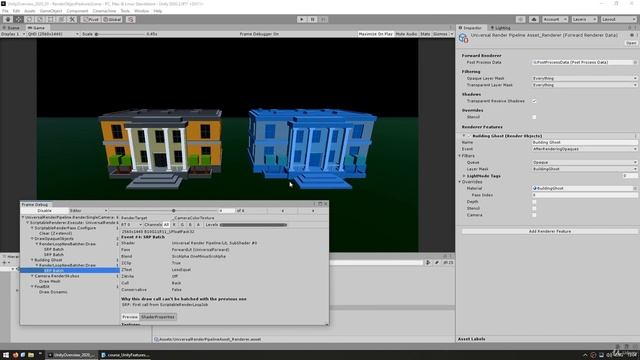
Task: Select the Hand tool in toolbar
Action: [8, 19]
